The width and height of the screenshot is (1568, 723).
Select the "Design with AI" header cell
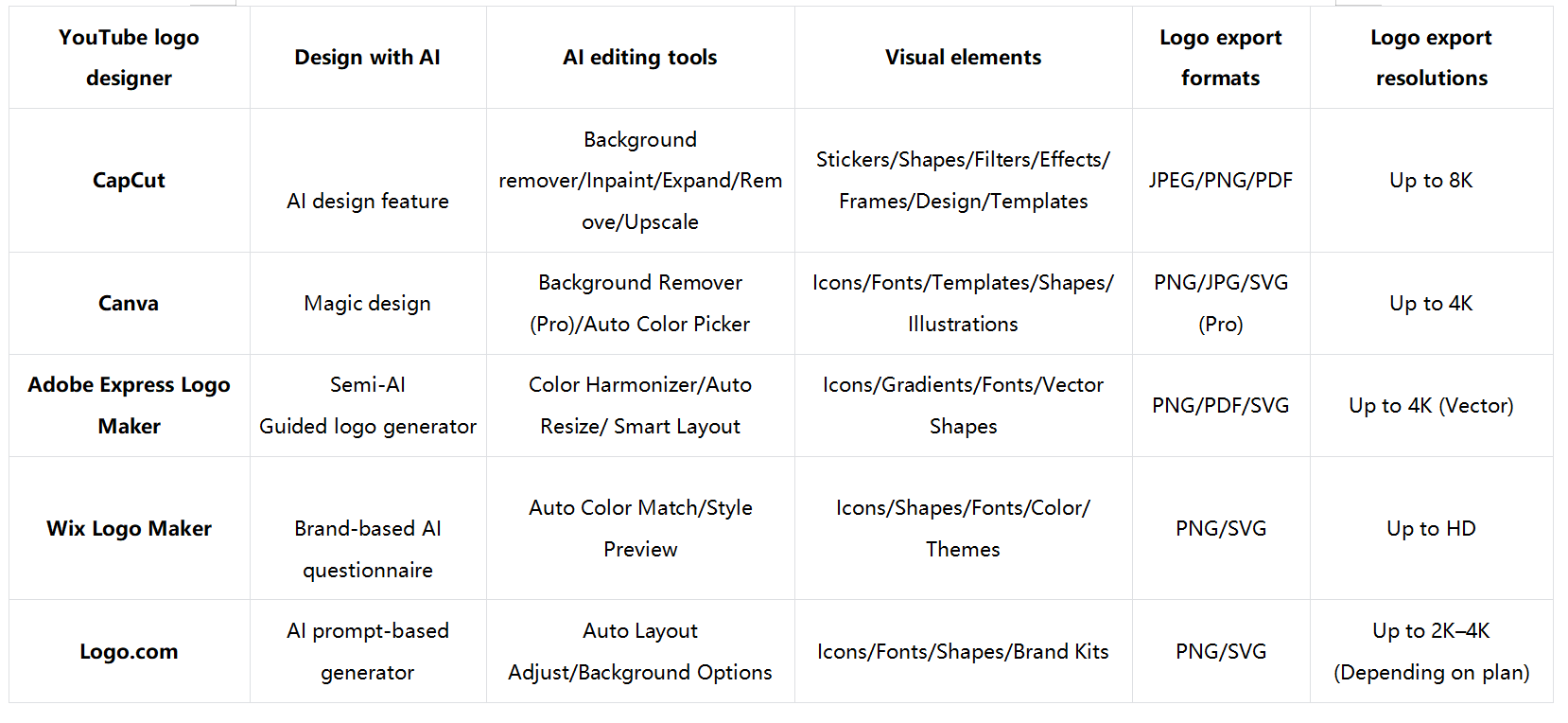pyautogui.click(x=367, y=58)
